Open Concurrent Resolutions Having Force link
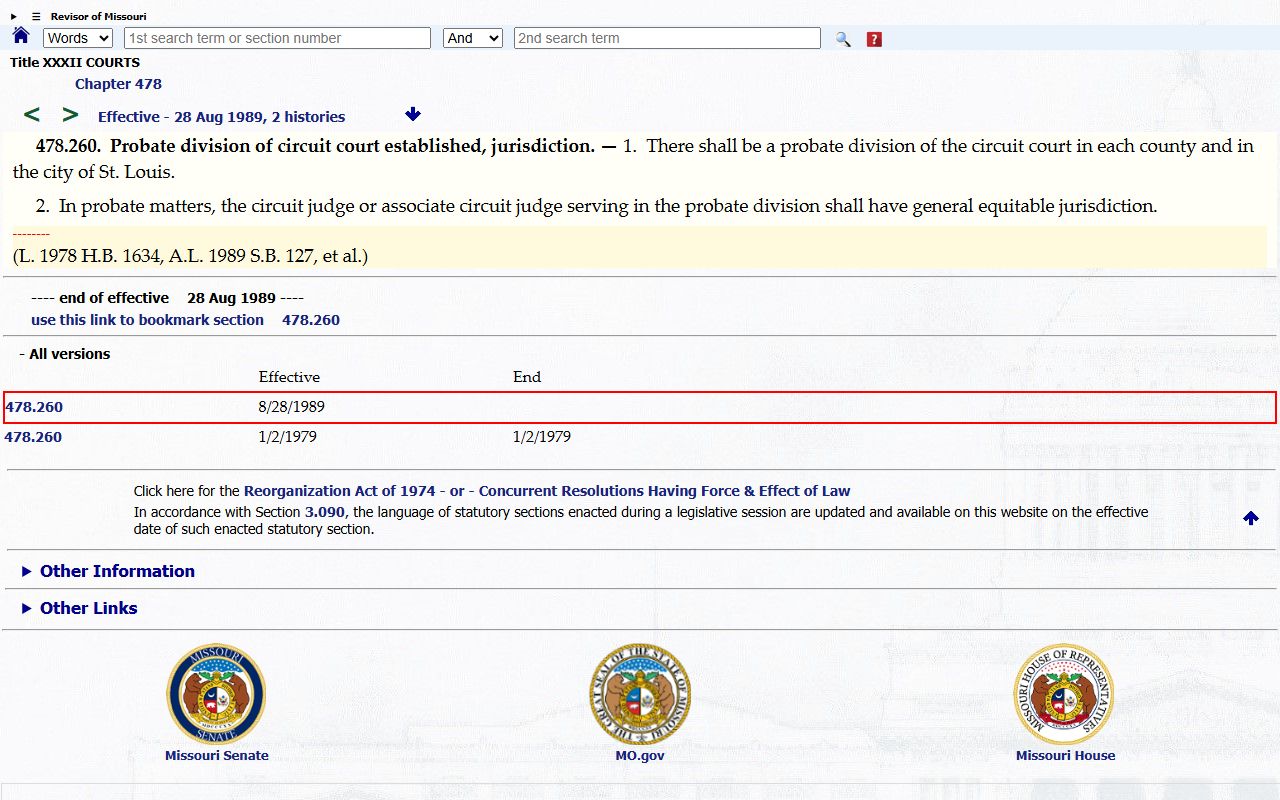Viewport: 1280px width, 800px height. click(x=664, y=491)
